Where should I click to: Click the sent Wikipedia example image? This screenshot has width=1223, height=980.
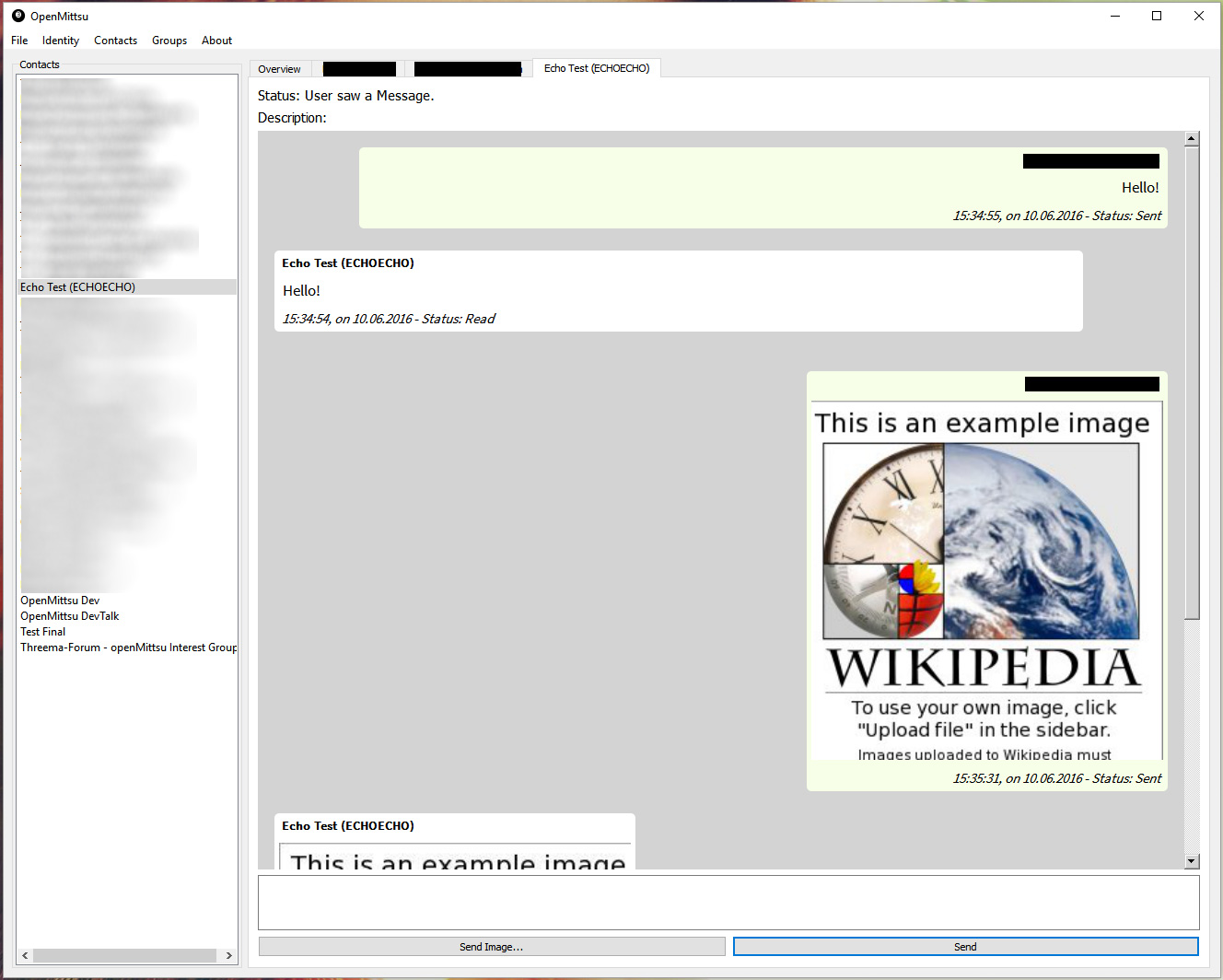click(986, 580)
